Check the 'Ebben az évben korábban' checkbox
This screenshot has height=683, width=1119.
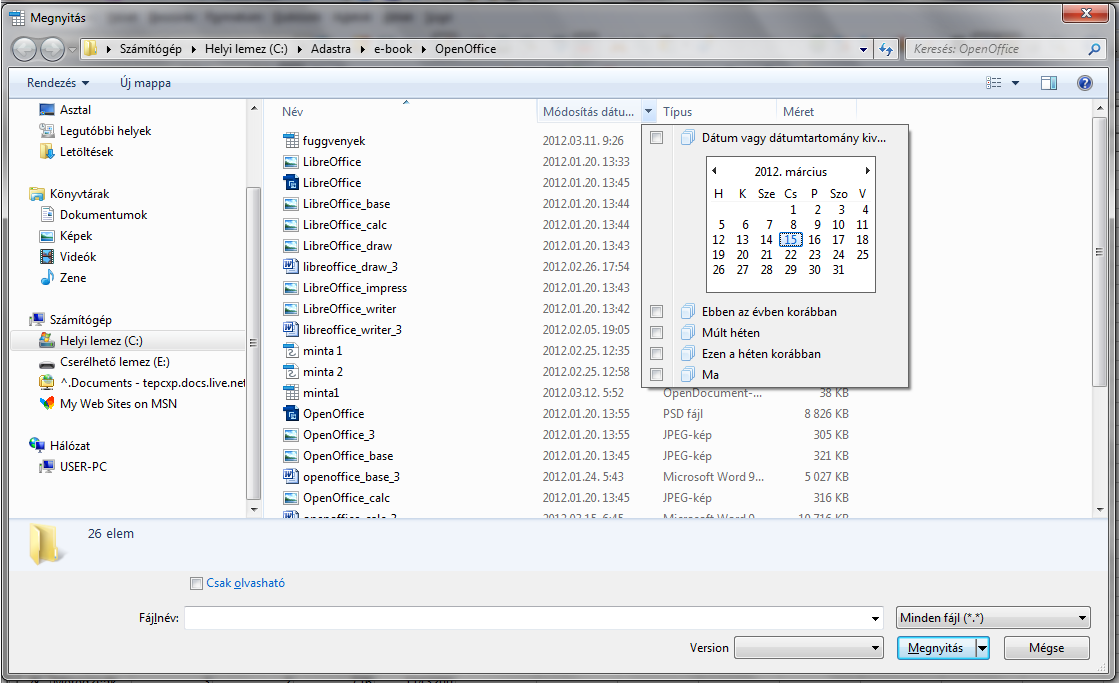pos(657,311)
